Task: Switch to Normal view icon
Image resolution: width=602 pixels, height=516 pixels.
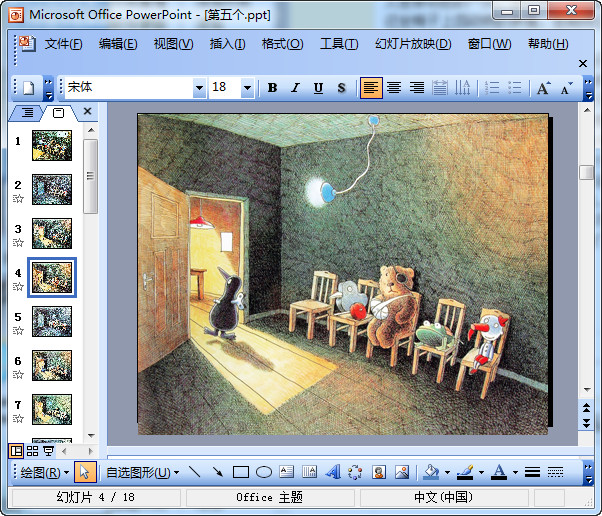Action: 16,451
